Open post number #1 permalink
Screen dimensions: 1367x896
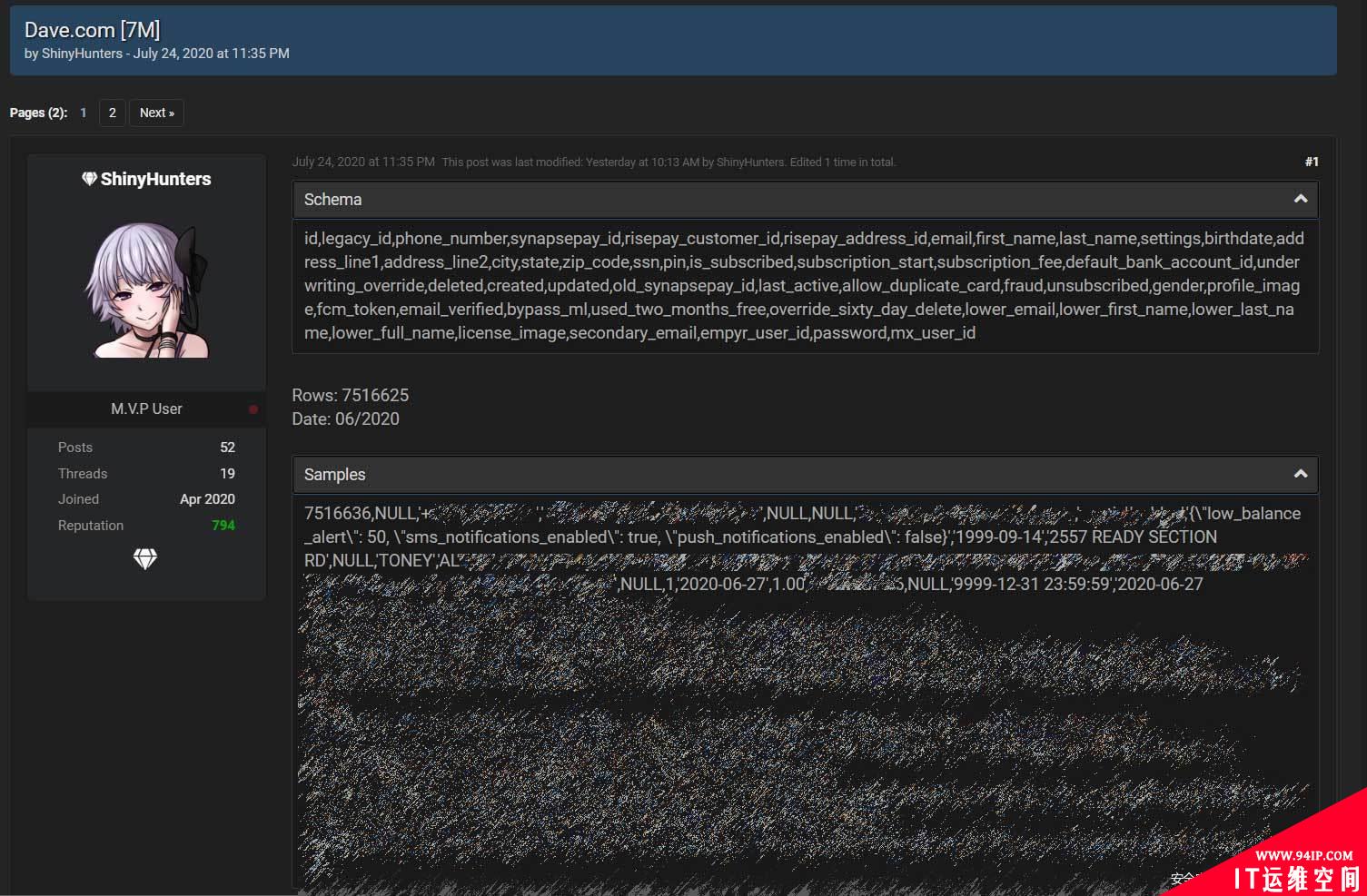(x=1312, y=162)
